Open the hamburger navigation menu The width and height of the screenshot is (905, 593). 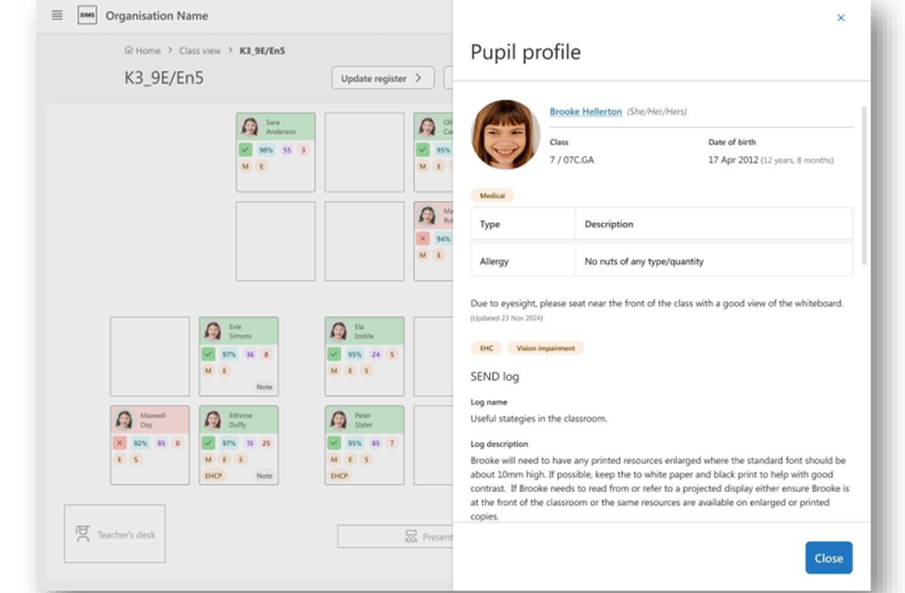[x=57, y=16]
